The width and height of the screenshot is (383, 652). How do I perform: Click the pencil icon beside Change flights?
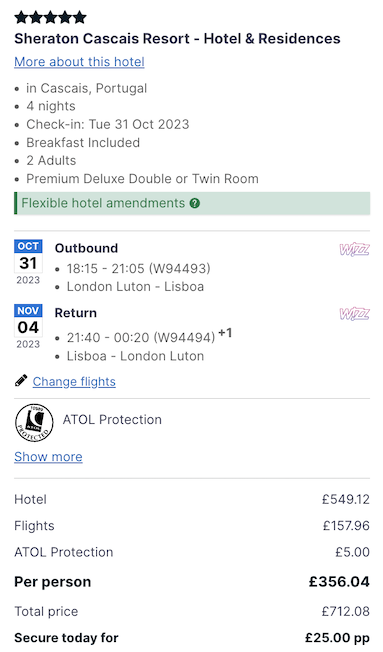click(21, 380)
